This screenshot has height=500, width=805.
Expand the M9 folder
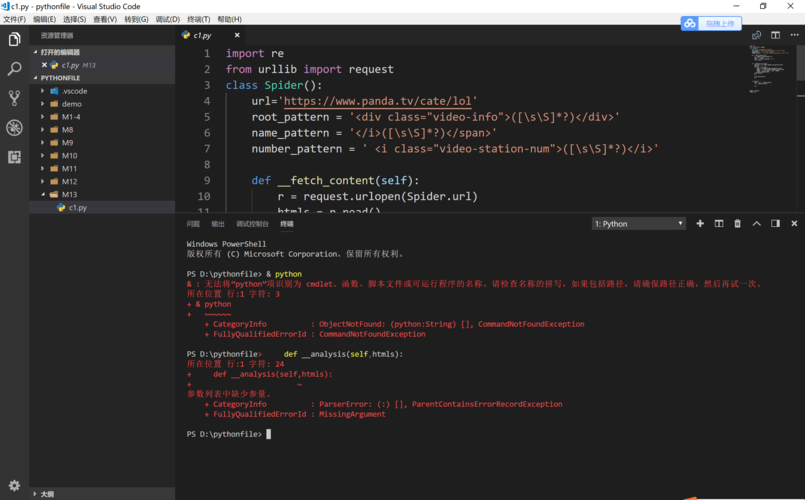(43, 142)
